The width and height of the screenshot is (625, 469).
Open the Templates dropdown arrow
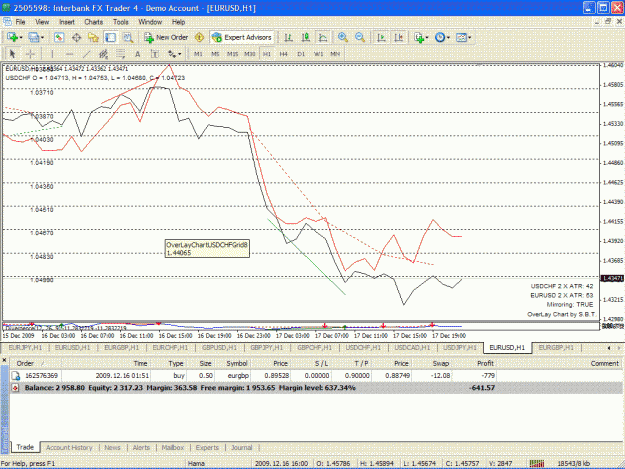[470, 38]
